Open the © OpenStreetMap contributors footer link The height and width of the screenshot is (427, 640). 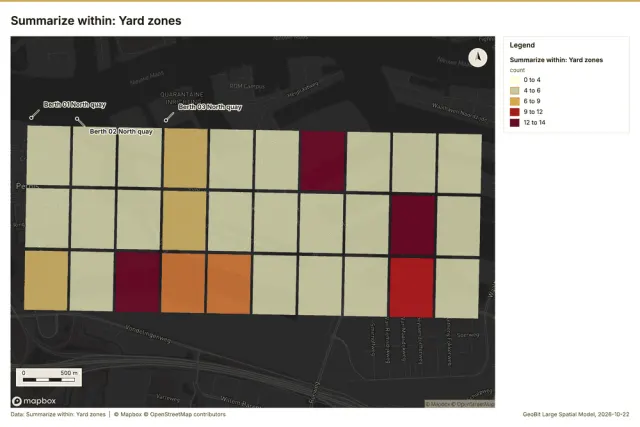[x=184, y=414]
